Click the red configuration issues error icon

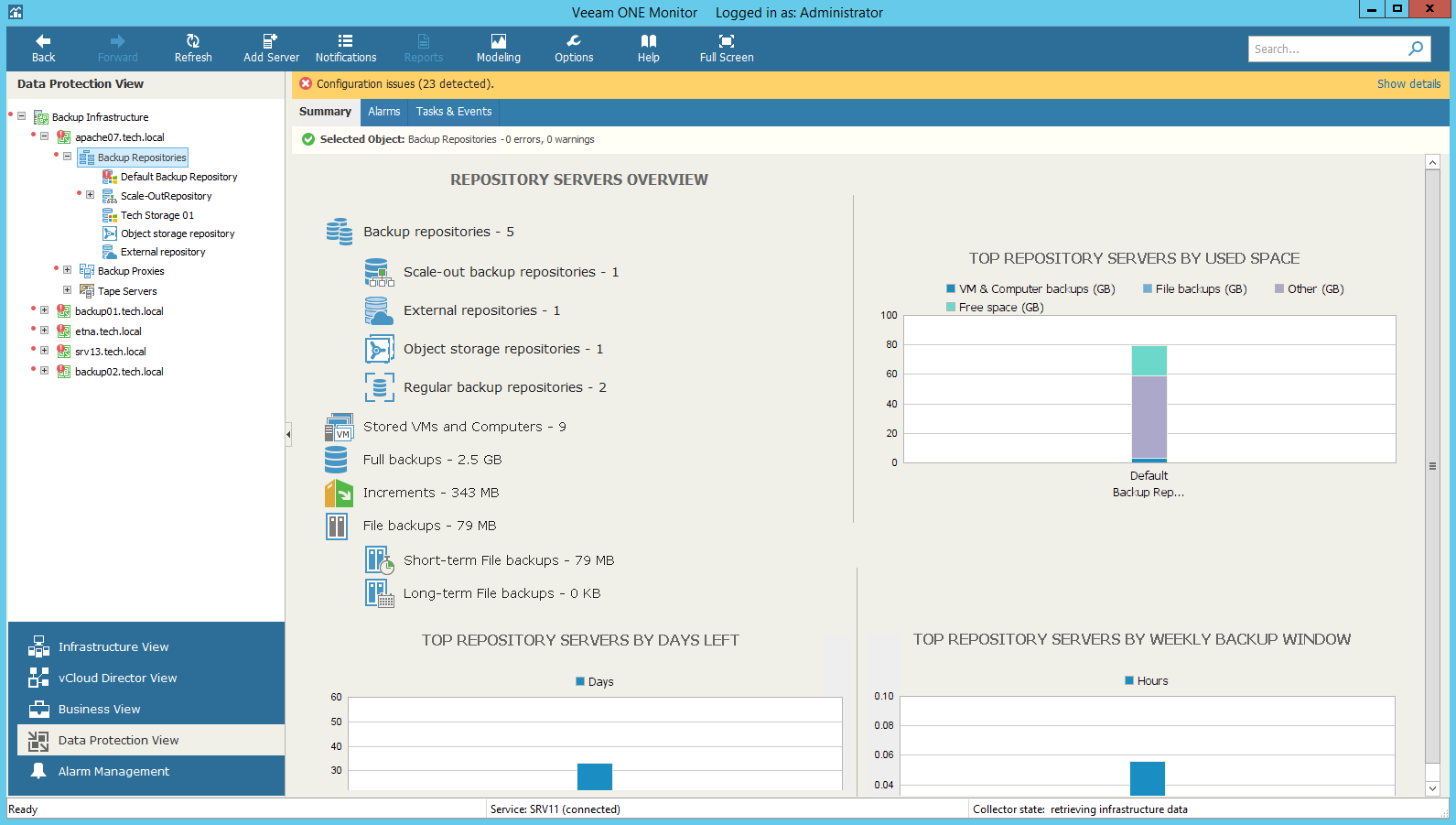point(306,83)
